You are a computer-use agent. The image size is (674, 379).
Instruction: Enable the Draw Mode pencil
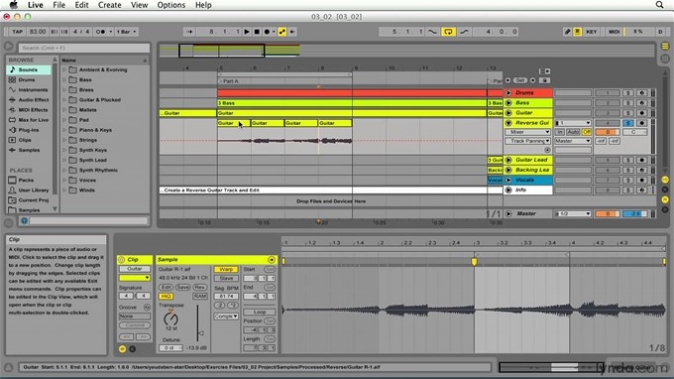pos(567,32)
